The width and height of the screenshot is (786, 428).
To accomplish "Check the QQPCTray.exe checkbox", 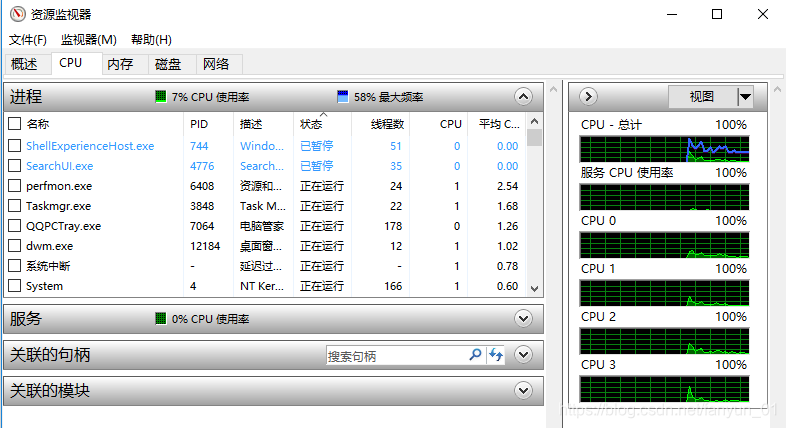I will click(15, 226).
